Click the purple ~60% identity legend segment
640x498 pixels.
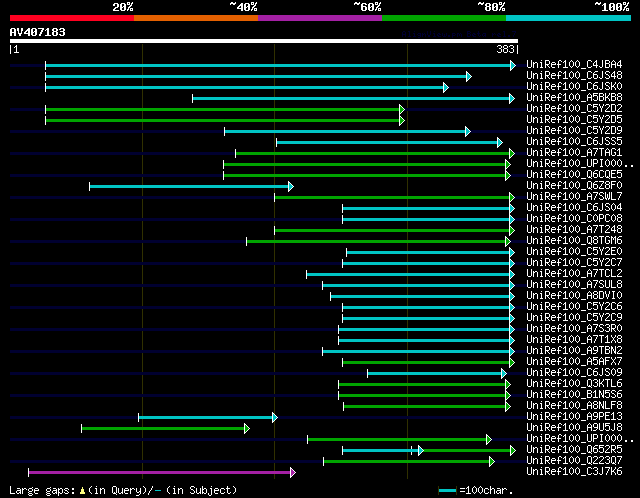click(320, 18)
